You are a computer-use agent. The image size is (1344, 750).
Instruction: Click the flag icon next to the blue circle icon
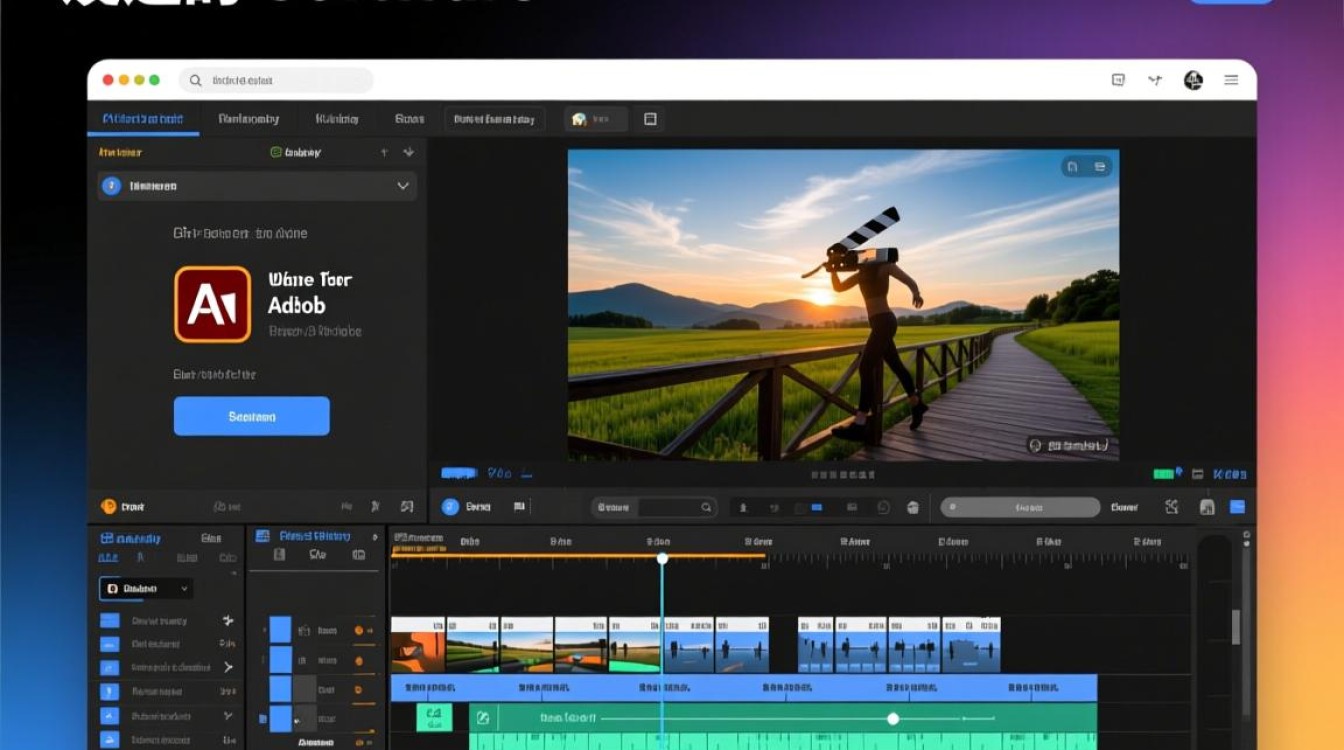tap(519, 507)
